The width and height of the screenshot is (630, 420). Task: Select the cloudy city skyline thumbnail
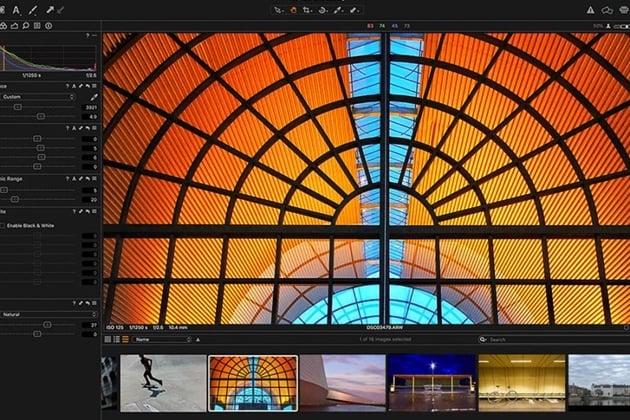[x=599, y=383]
